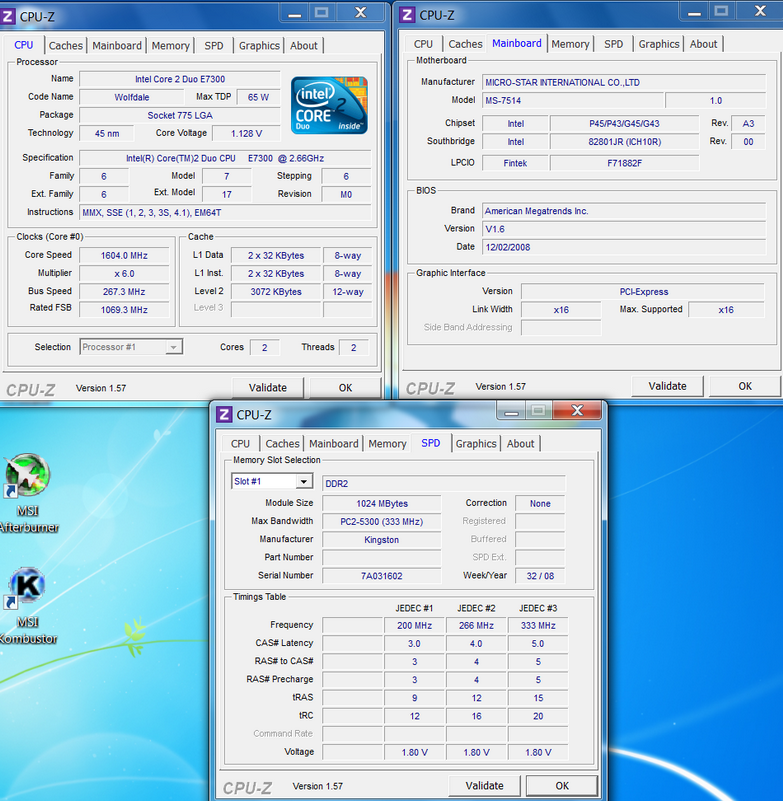Click the BIOS date '12/02/2008'

pos(624,247)
